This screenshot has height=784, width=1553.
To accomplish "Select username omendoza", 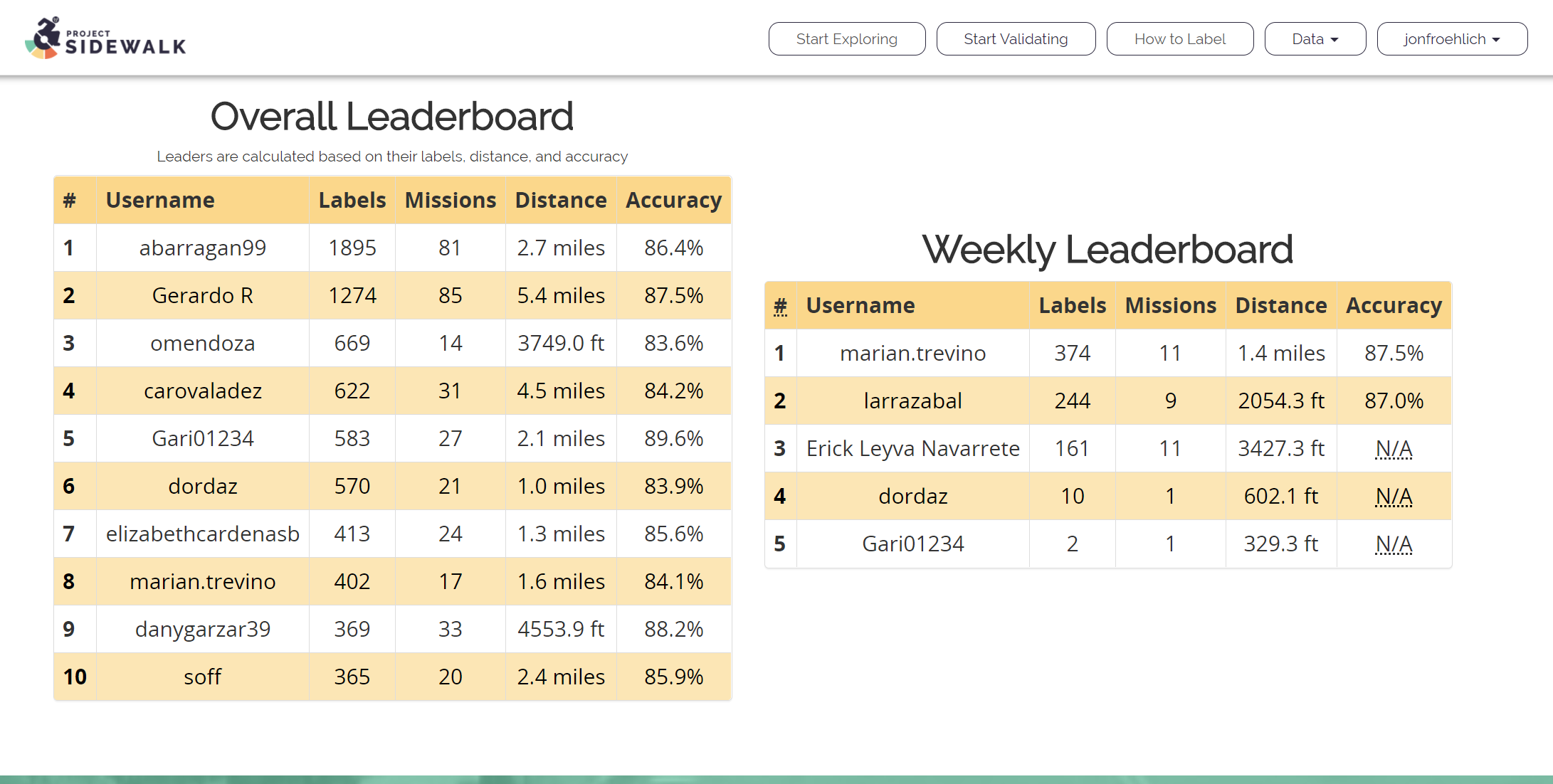I will 203,344.
